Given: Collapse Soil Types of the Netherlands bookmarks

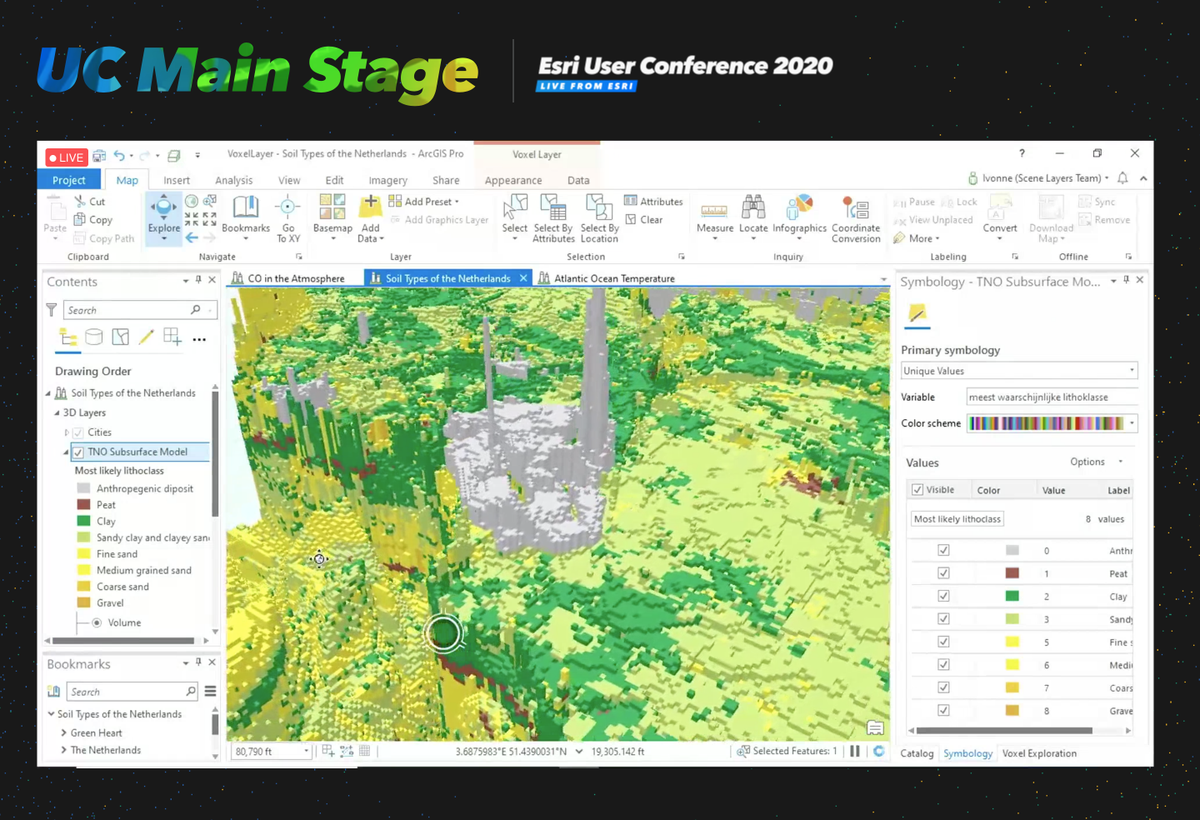Looking at the screenshot, I should (x=52, y=715).
